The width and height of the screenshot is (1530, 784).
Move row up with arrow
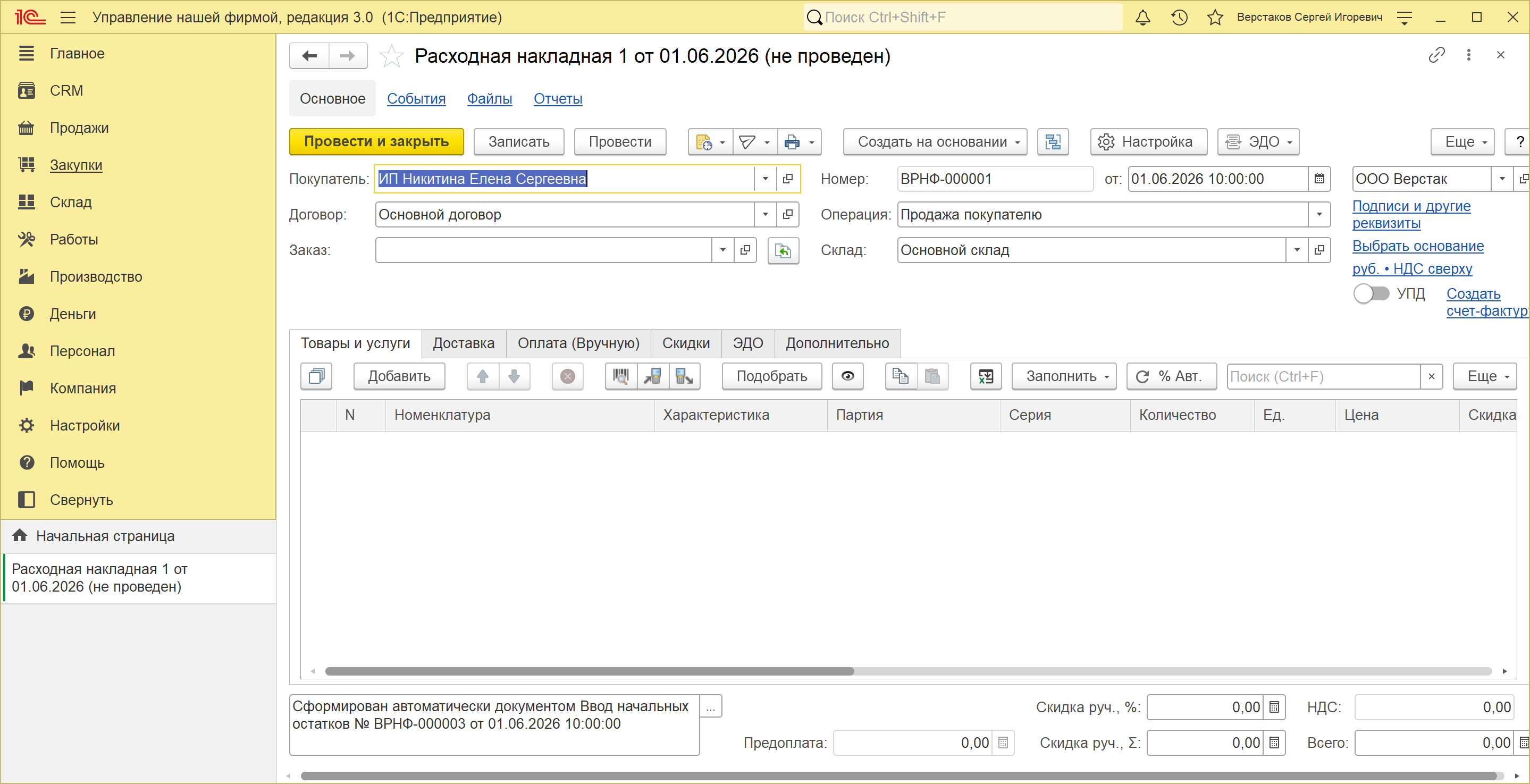point(482,376)
